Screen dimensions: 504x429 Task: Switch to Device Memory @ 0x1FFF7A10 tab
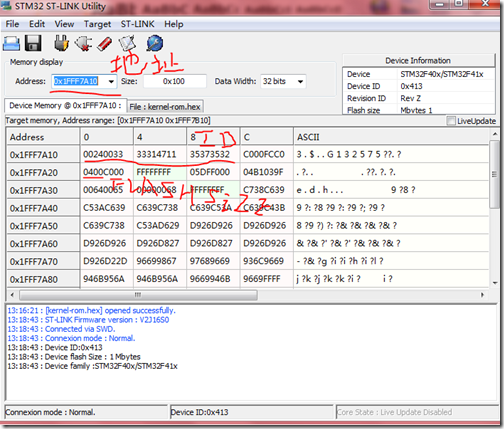point(65,106)
